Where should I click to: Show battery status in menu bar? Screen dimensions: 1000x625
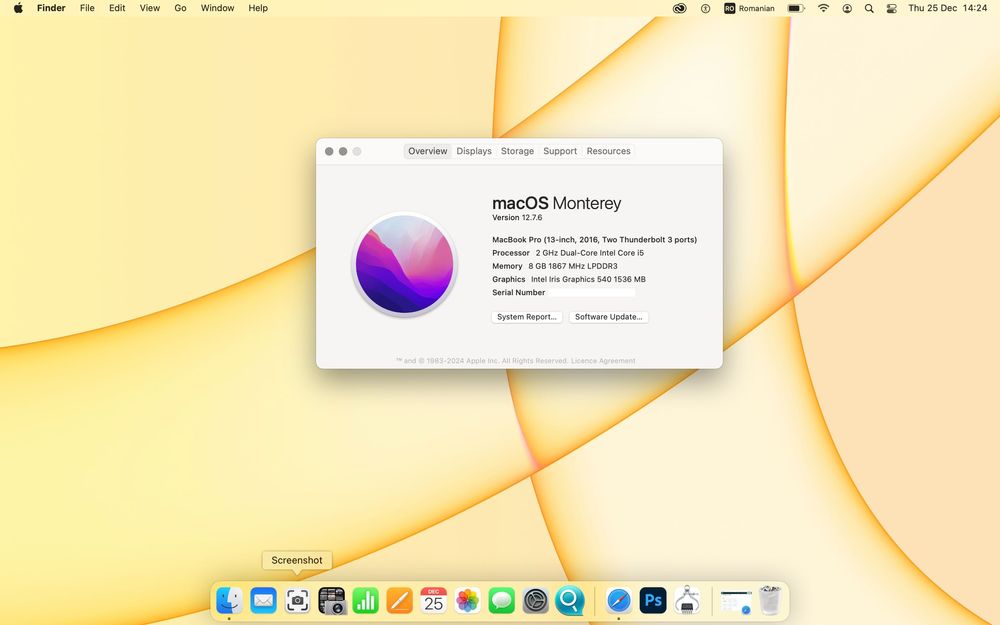coord(795,8)
